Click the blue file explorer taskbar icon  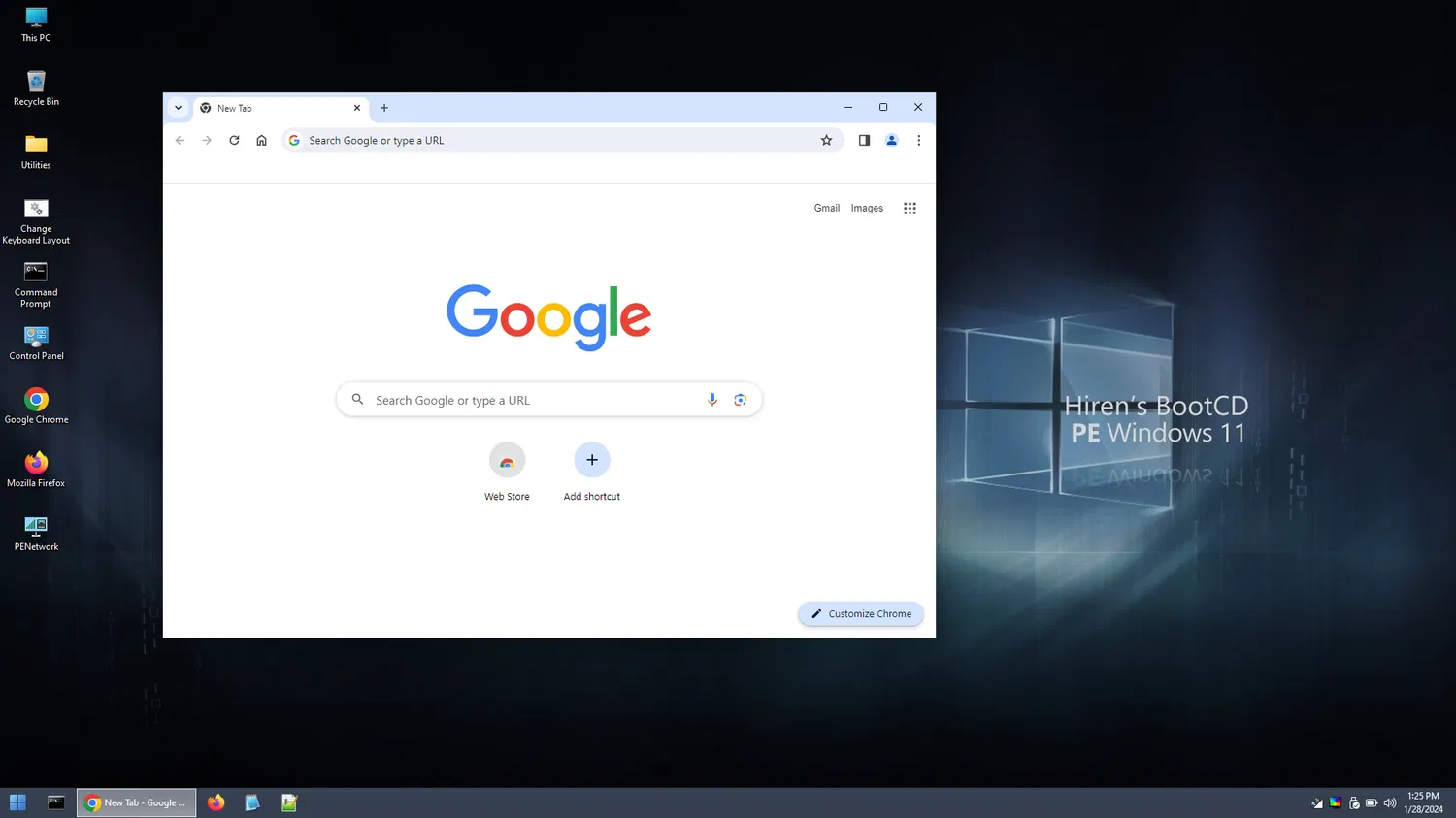(252, 802)
